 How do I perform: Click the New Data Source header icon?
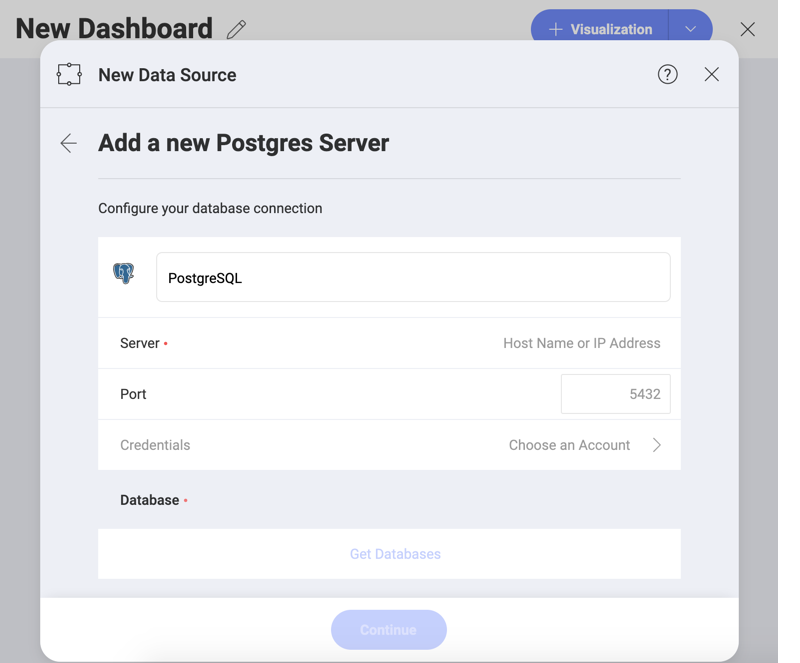pos(69,74)
